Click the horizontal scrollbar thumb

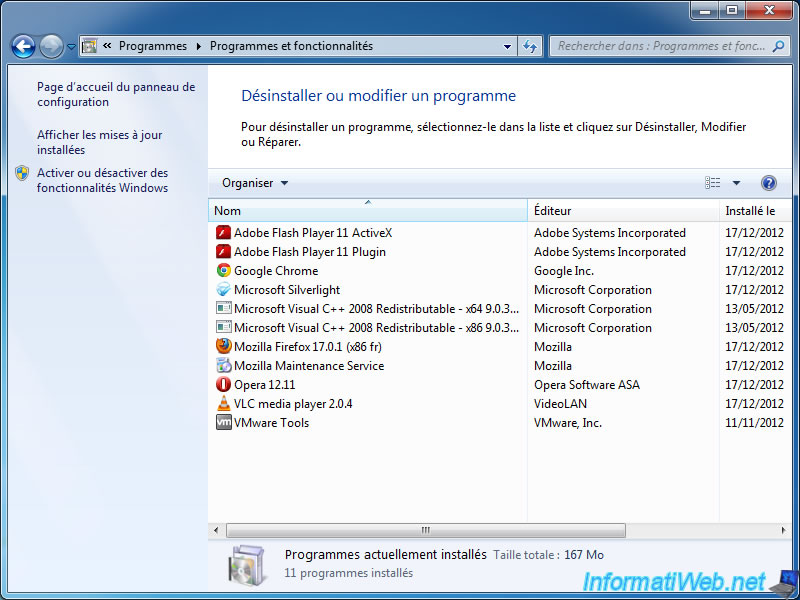pos(426,530)
